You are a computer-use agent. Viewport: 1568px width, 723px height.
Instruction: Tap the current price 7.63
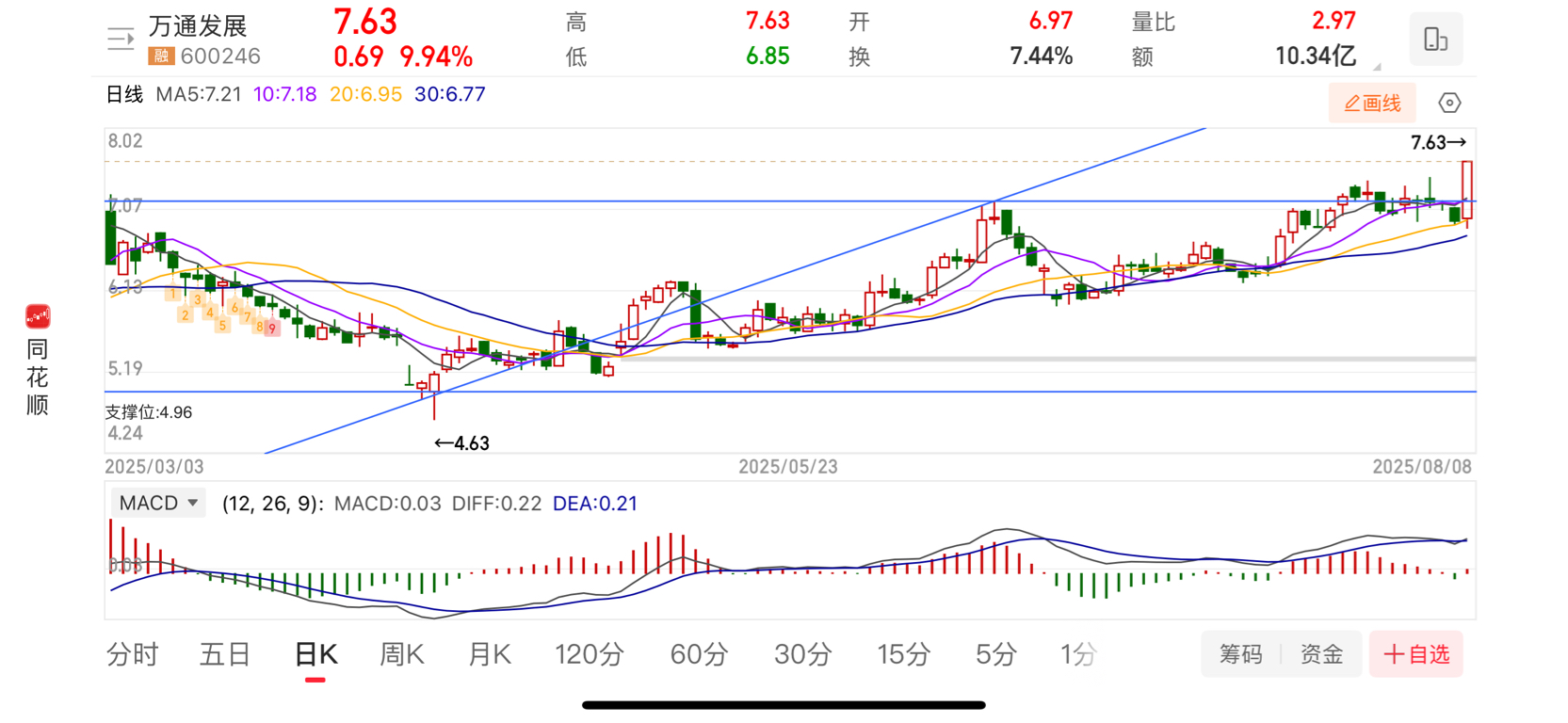click(365, 22)
